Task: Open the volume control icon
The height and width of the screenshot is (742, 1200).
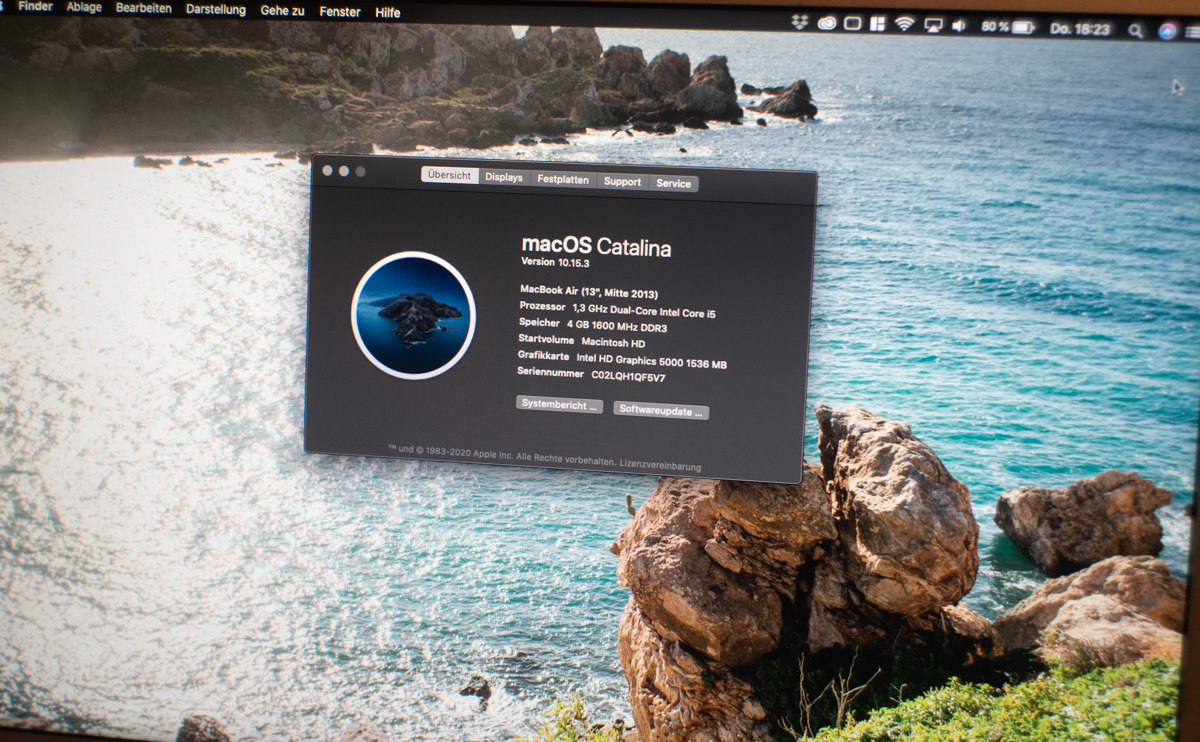Action: tap(959, 26)
